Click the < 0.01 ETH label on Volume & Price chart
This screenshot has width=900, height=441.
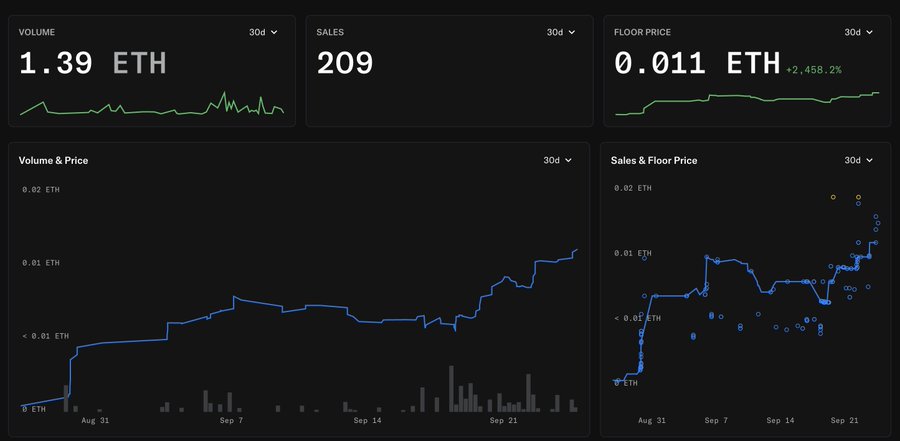[45, 336]
